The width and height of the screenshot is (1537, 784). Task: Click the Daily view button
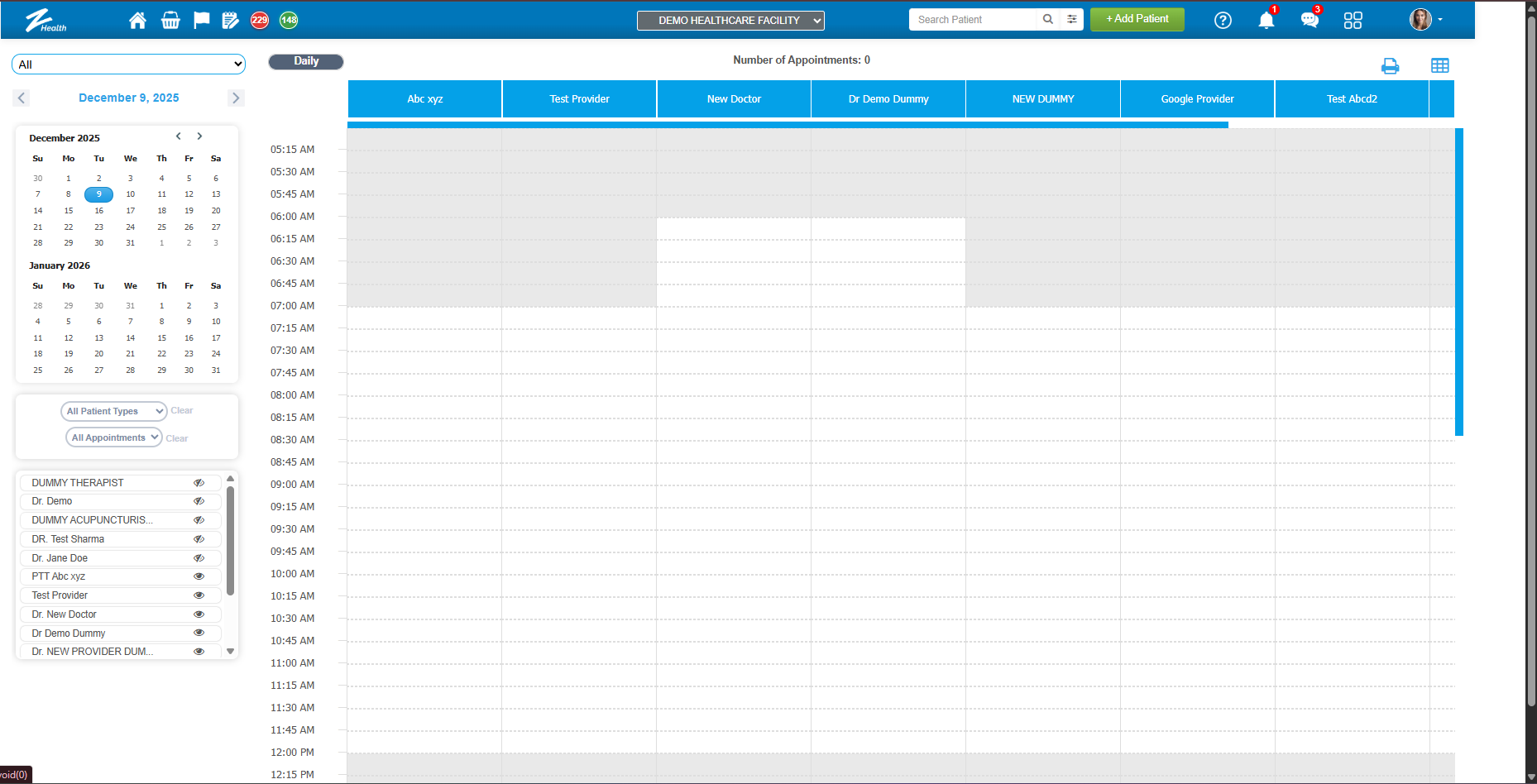pos(306,61)
